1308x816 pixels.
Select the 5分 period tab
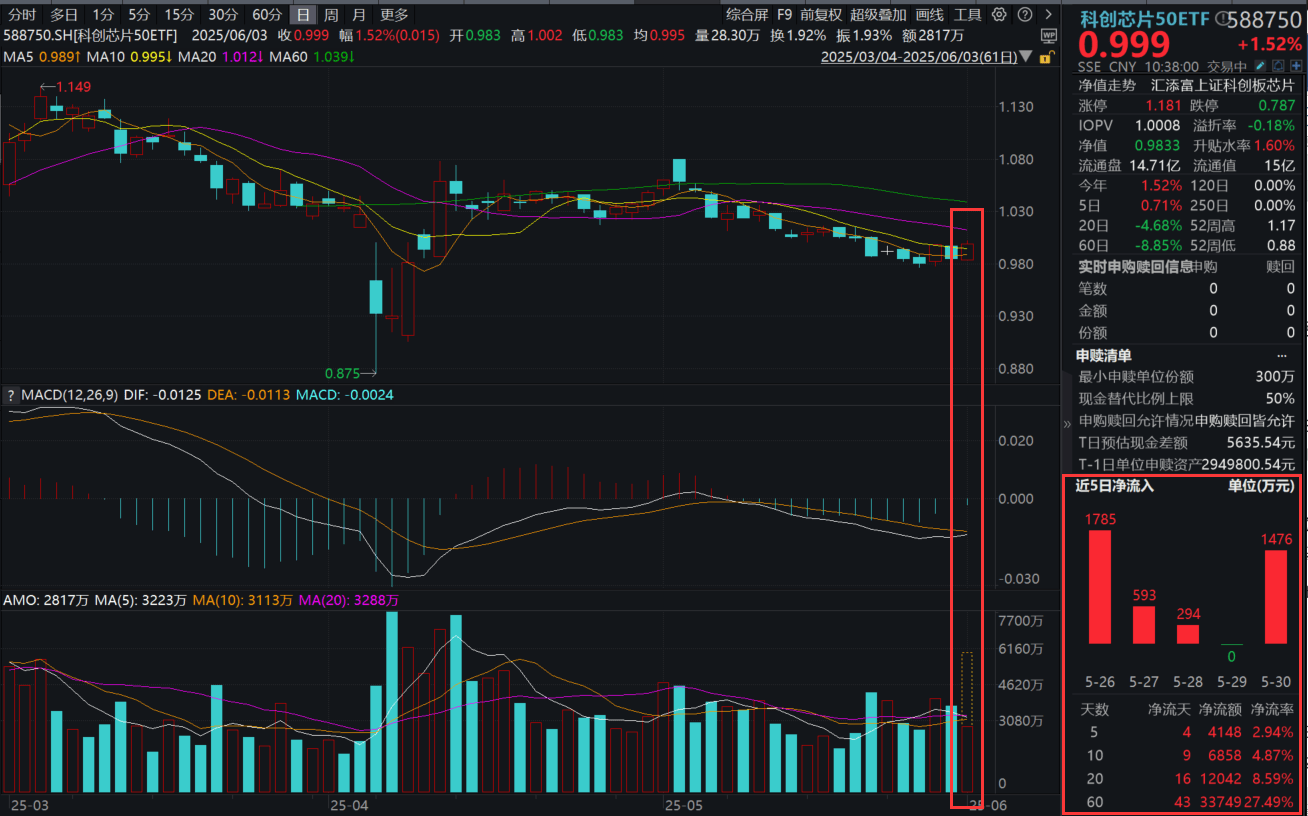139,15
